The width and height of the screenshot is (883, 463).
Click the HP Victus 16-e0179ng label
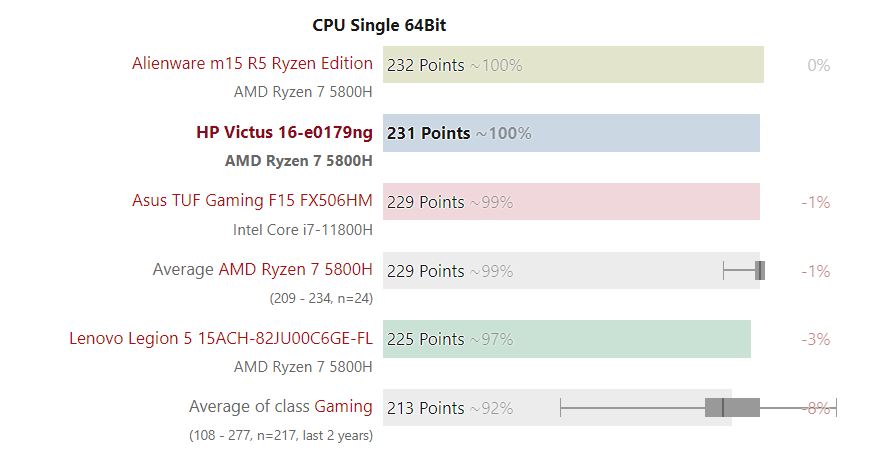(284, 133)
